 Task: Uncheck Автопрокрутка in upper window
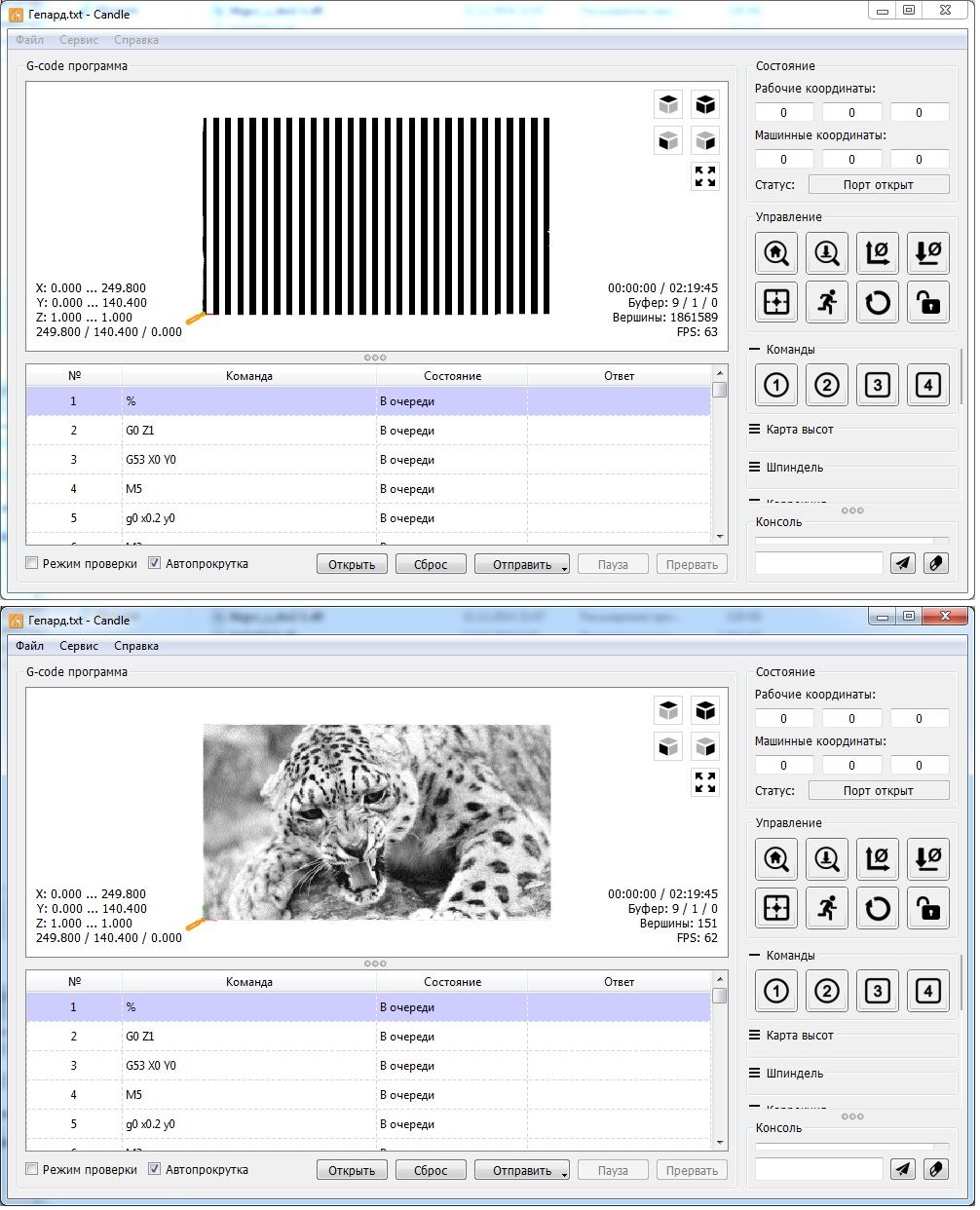[154, 563]
